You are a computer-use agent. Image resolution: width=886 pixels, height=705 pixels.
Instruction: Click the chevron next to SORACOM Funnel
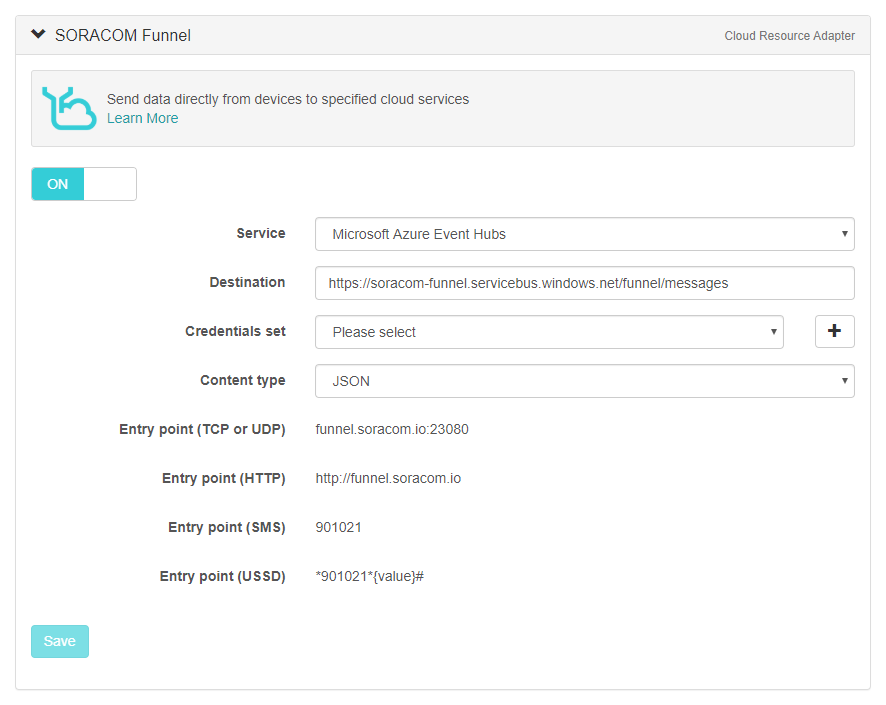point(38,33)
